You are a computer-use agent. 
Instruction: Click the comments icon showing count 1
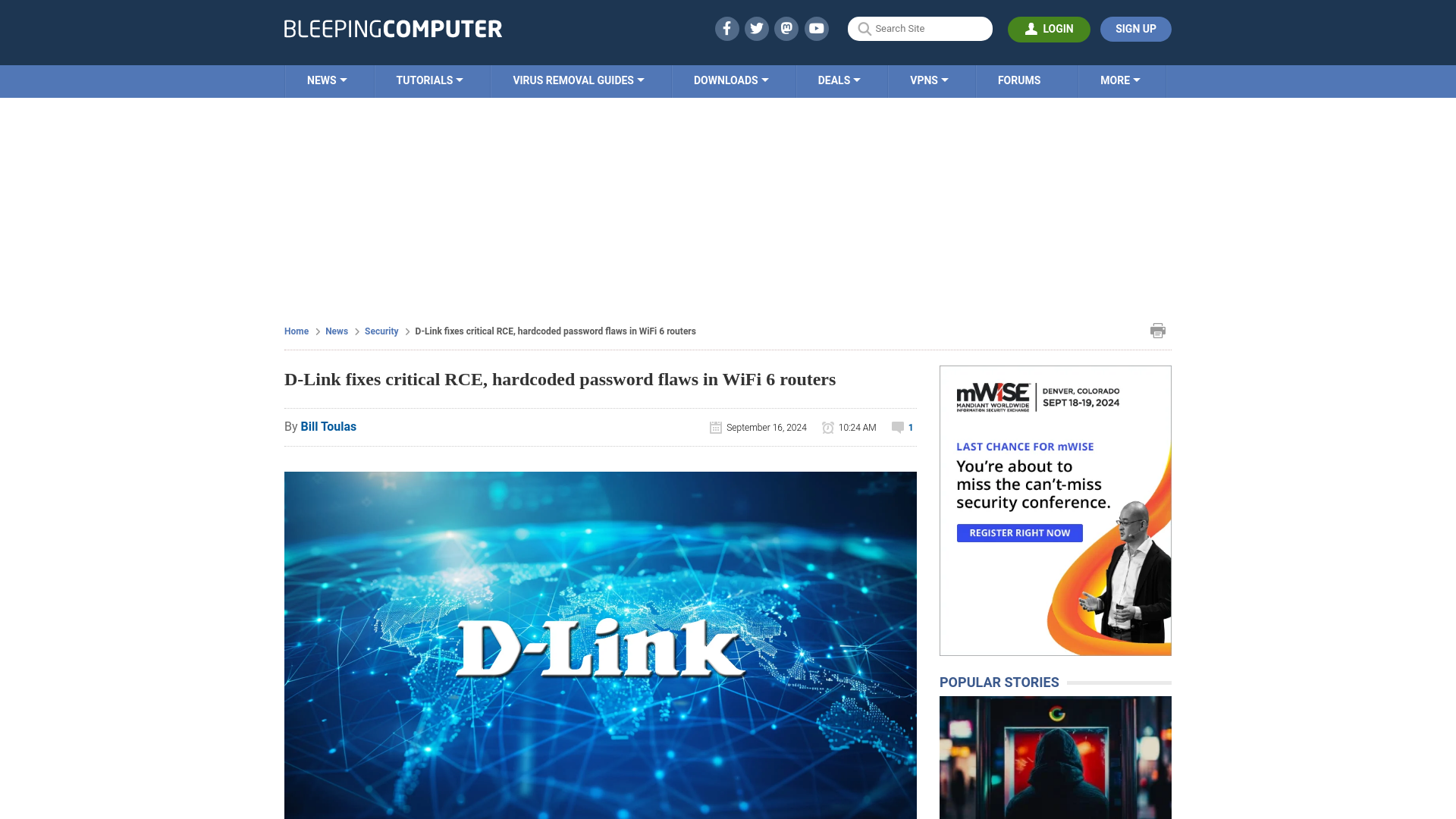coord(902,427)
